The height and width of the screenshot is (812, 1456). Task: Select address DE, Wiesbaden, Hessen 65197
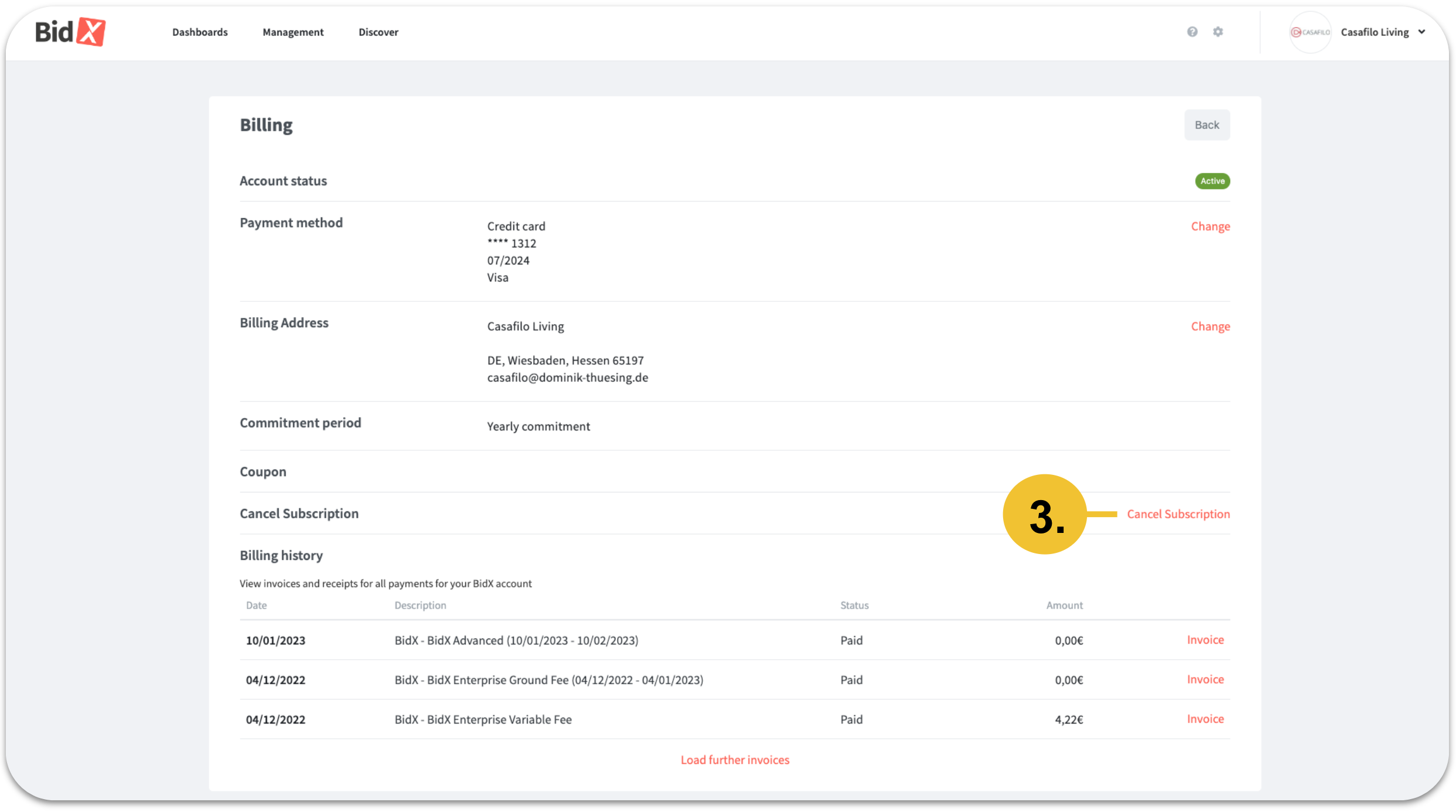[566, 361]
